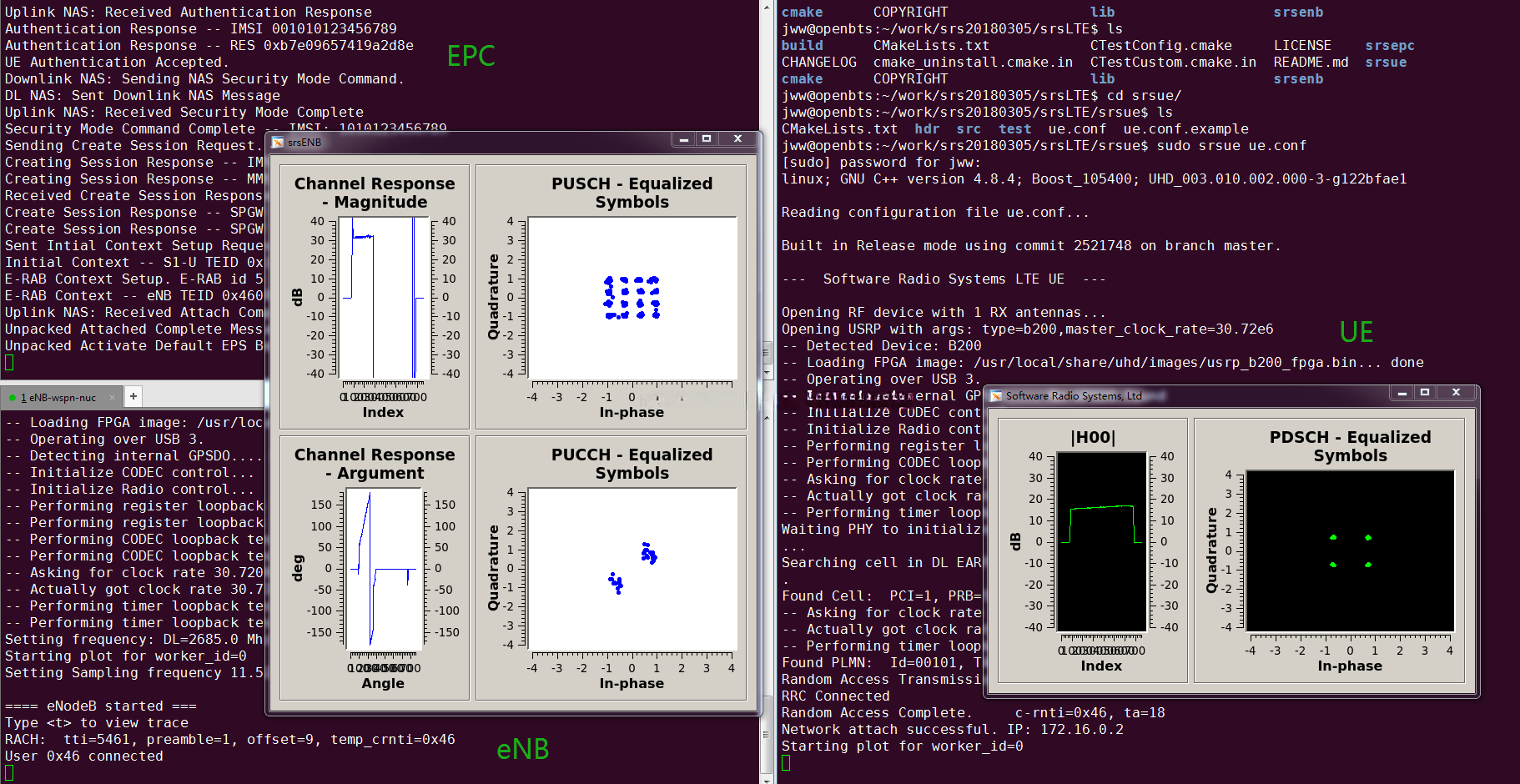The image size is (1520, 784).
Task: Click the PUSCH Equalized Symbols constellation plot
Action: click(632, 298)
